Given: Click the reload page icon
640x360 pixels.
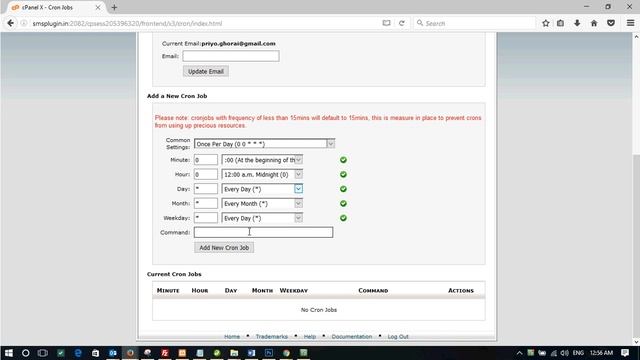Looking at the screenshot, I should 402,23.
